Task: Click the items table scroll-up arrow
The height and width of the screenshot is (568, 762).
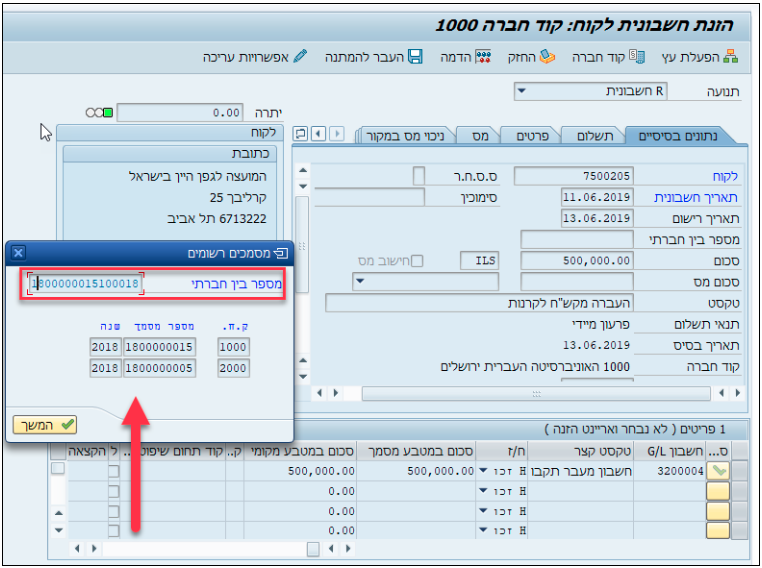Action: (58, 513)
